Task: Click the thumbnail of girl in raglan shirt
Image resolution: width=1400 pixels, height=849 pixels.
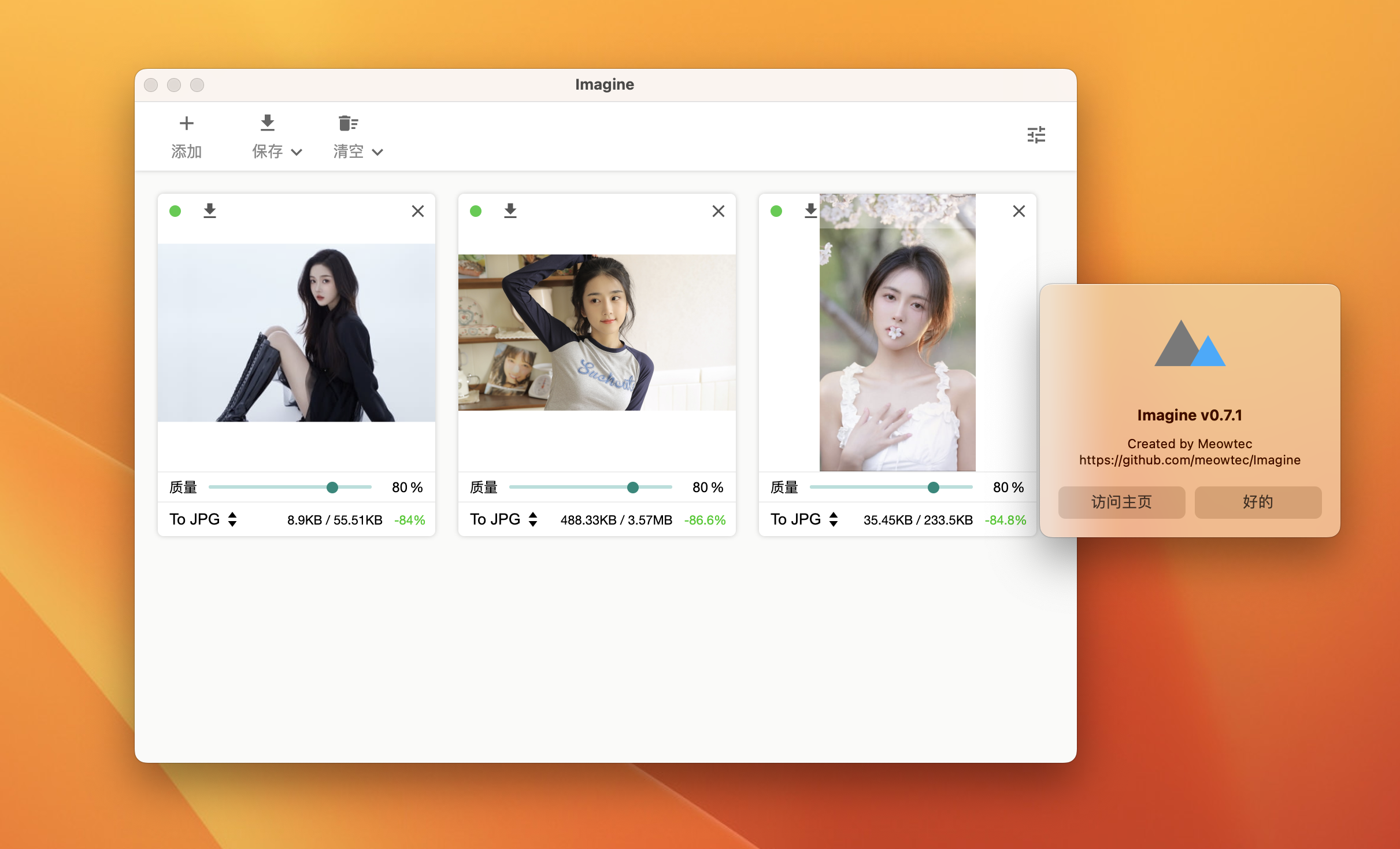Action: [x=597, y=333]
